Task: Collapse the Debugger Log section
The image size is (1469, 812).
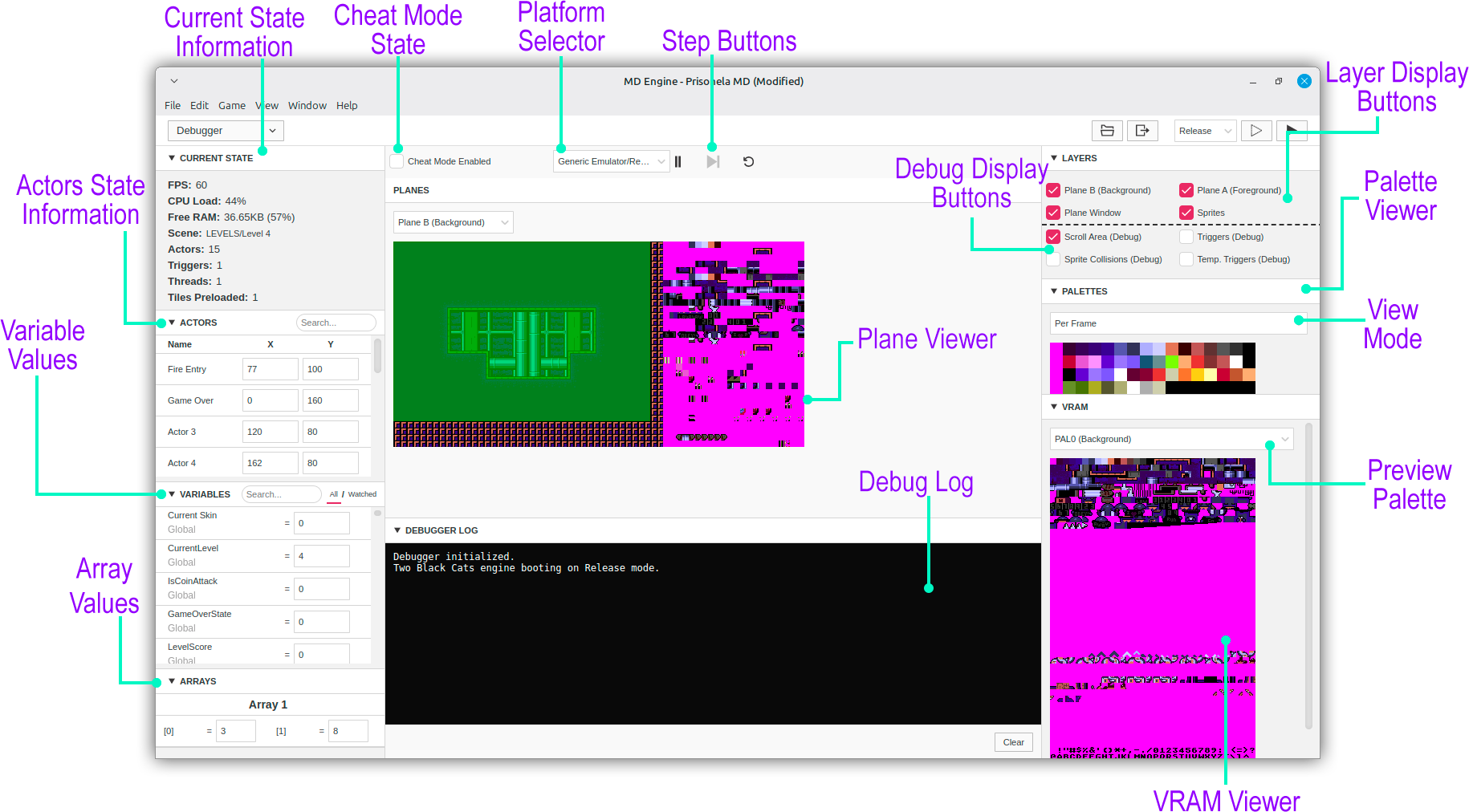Action: tap(397, 530)
